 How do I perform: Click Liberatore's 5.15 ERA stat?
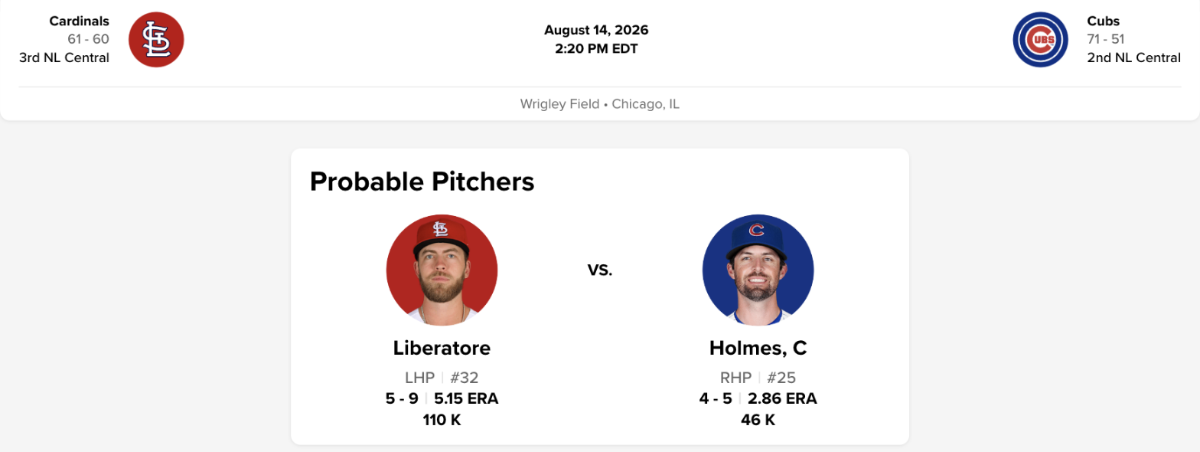coord(466,398)
